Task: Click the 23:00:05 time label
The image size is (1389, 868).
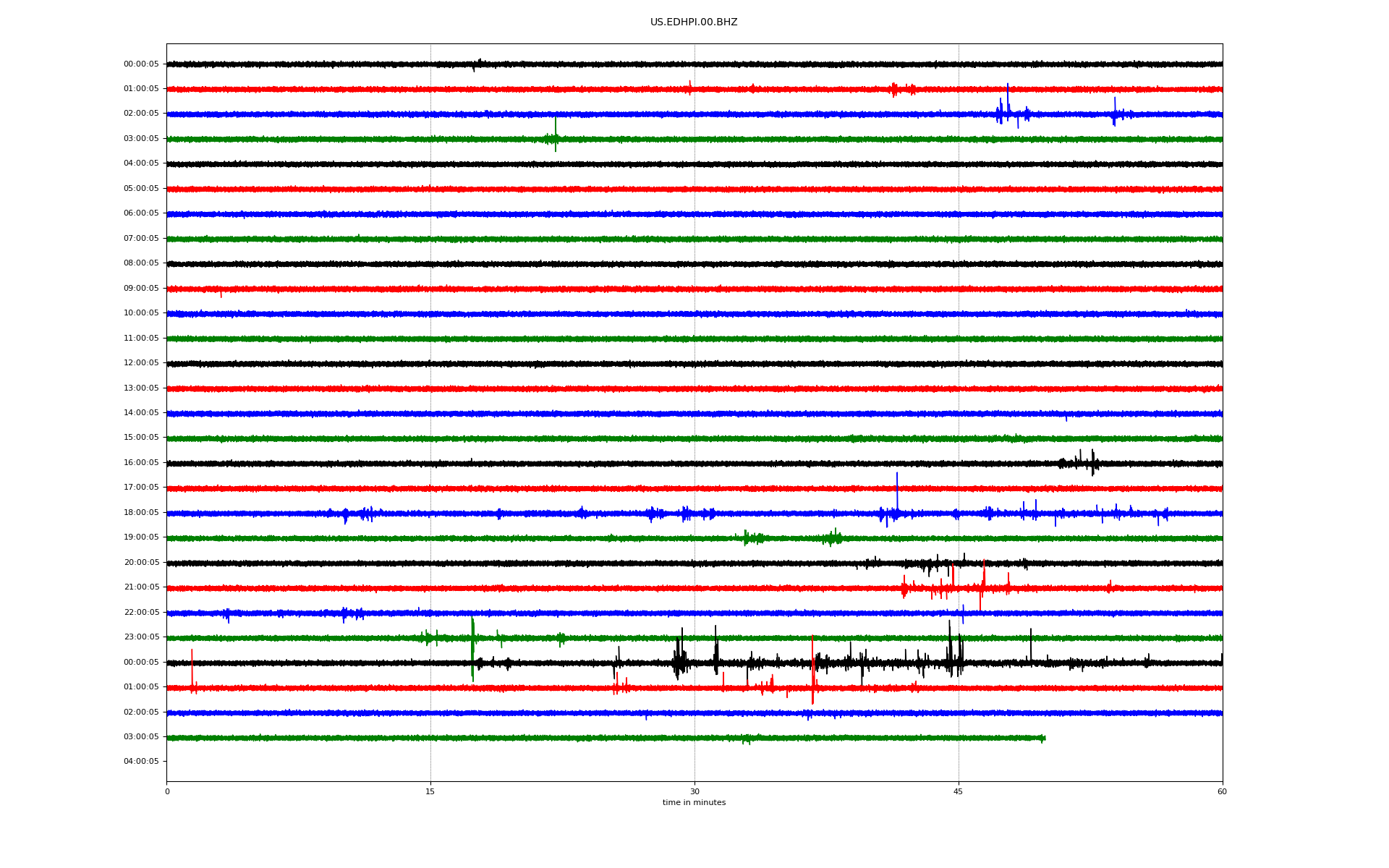Action: [141, 637]
